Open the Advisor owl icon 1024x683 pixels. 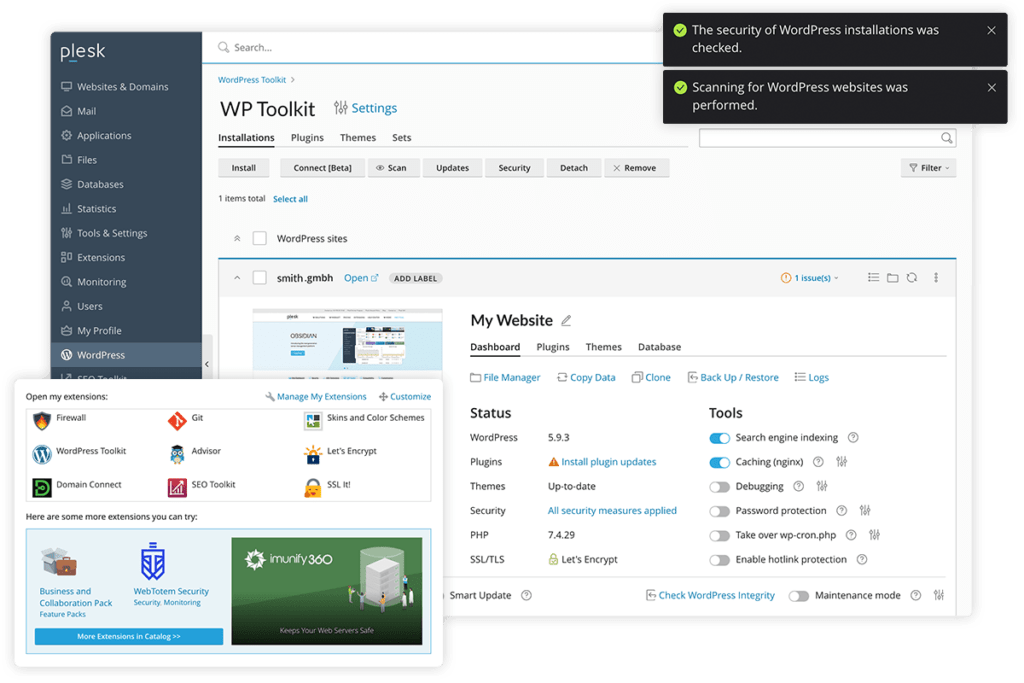(177, 454)
